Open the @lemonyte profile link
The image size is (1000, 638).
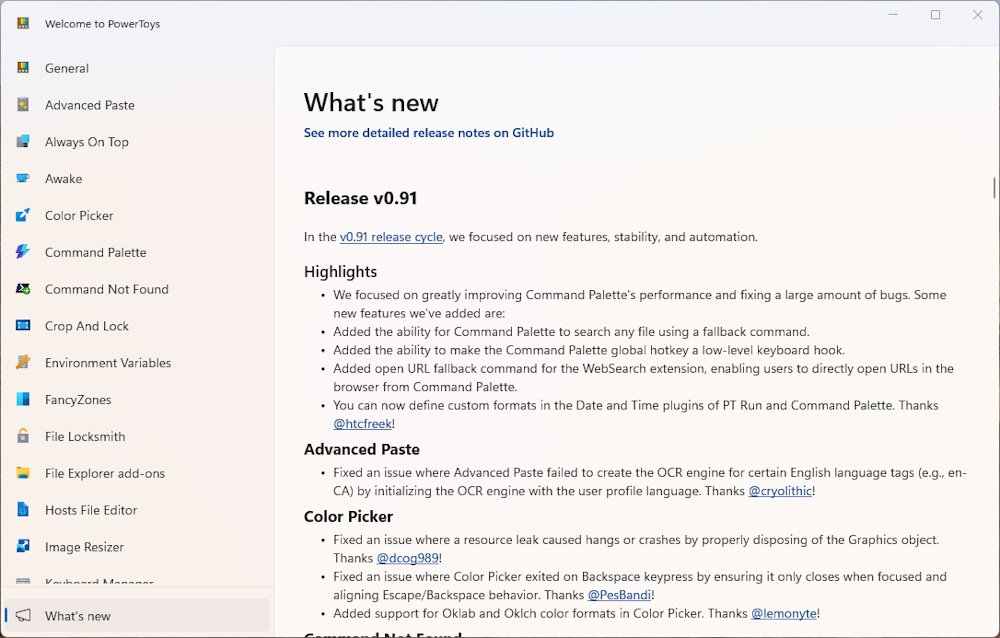[x=784, y=613]
